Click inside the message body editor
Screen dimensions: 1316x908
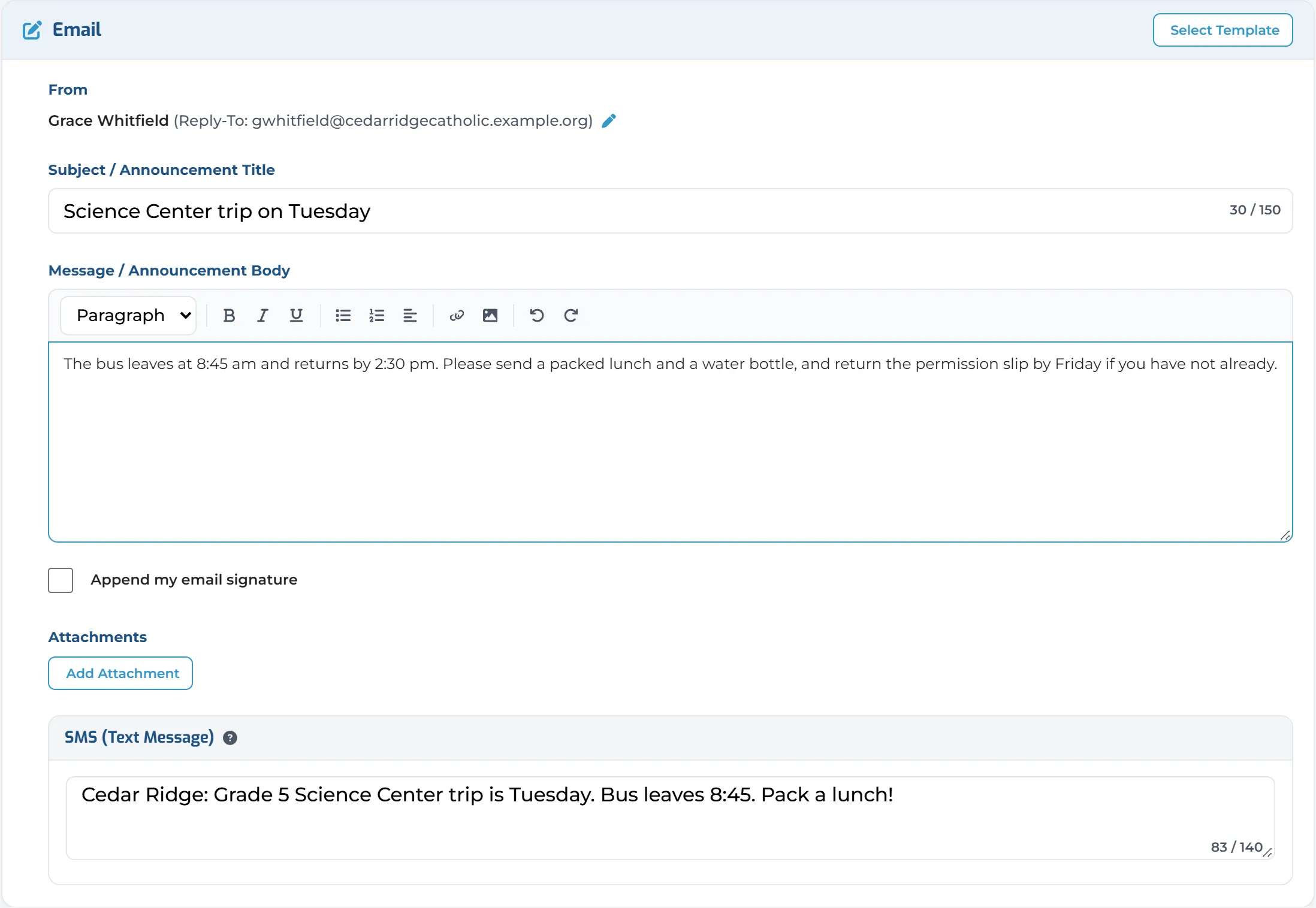tap(670, 442)
